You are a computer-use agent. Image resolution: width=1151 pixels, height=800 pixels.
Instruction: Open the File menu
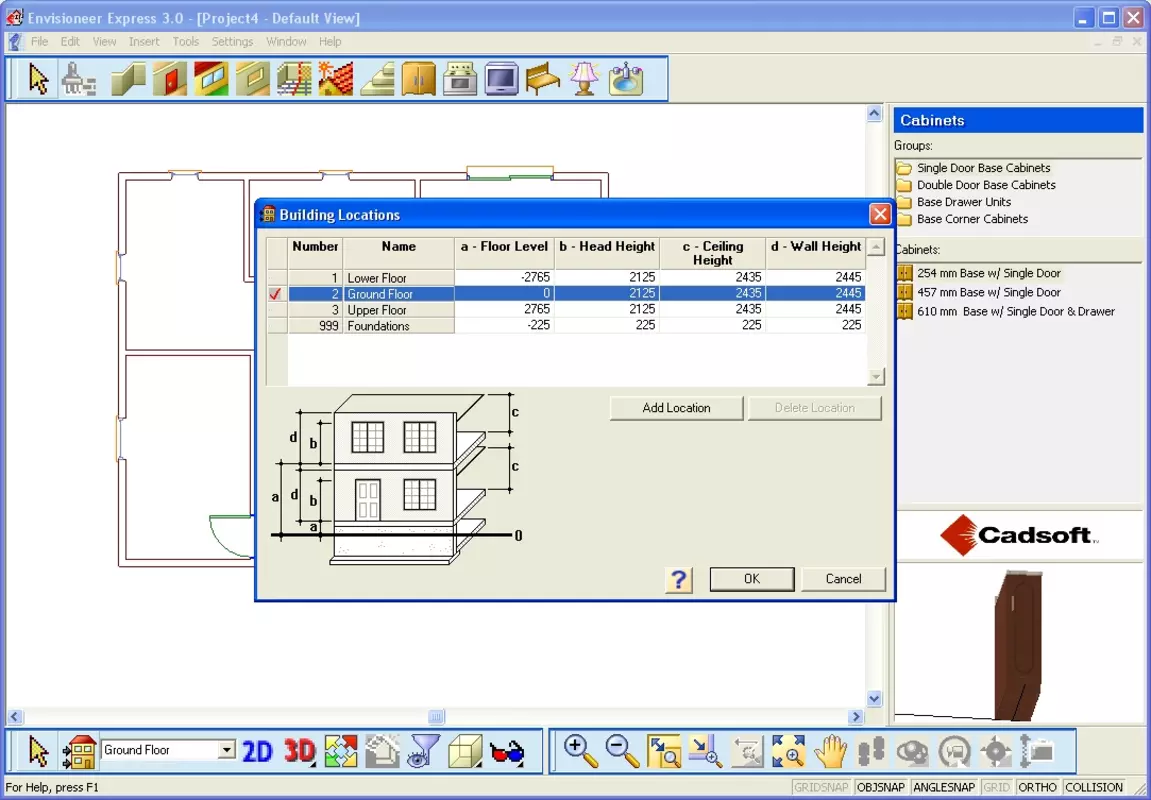(x=39, y=42)
